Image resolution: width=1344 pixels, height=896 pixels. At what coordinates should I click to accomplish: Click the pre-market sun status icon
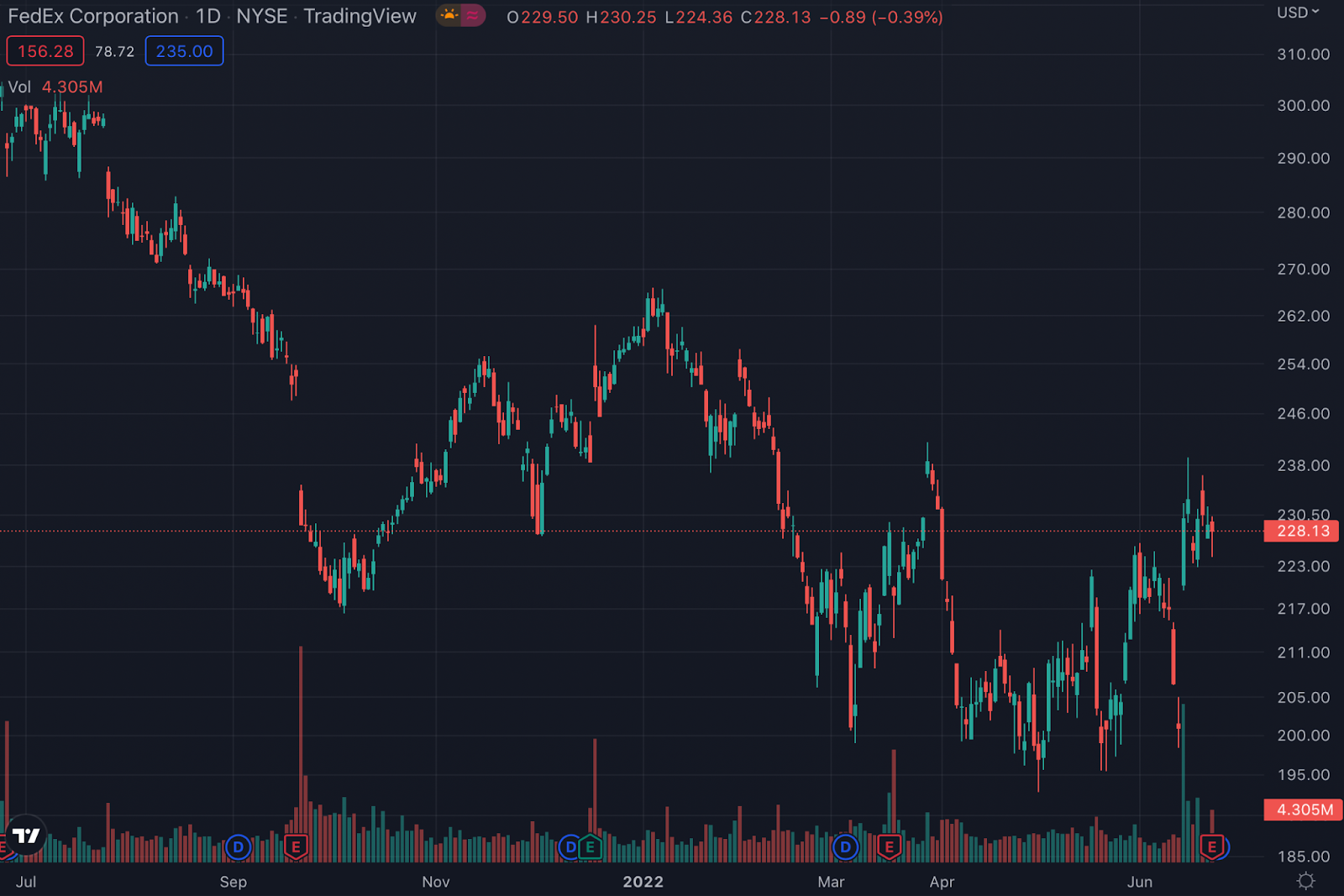pyautogui.click(x=449, y=15)
